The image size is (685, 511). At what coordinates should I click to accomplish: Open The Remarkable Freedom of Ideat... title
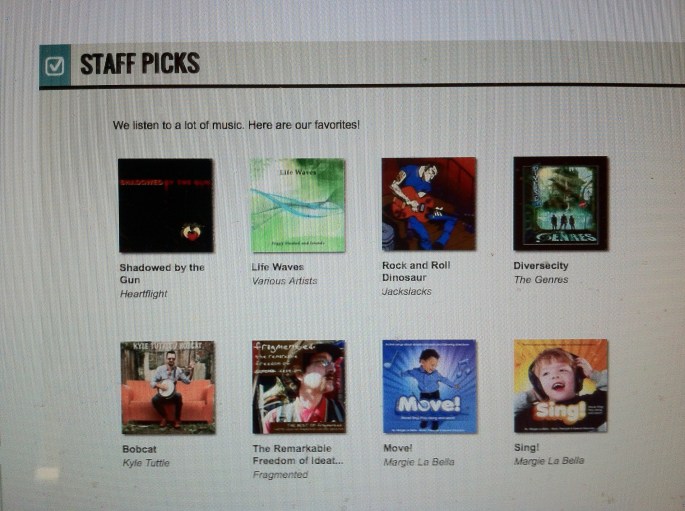[298, 454]
